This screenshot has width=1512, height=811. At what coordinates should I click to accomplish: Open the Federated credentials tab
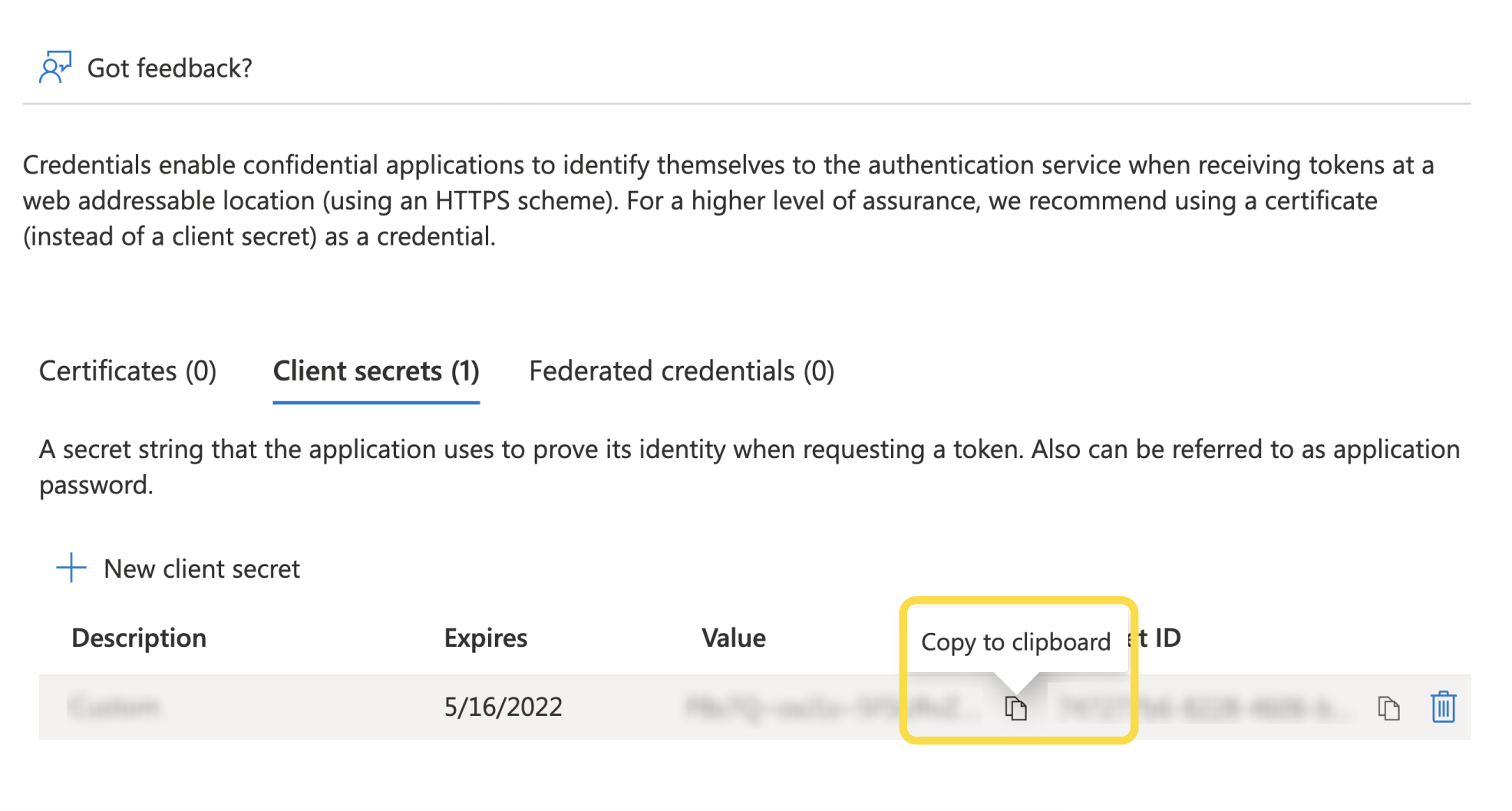tap(680, 371)
